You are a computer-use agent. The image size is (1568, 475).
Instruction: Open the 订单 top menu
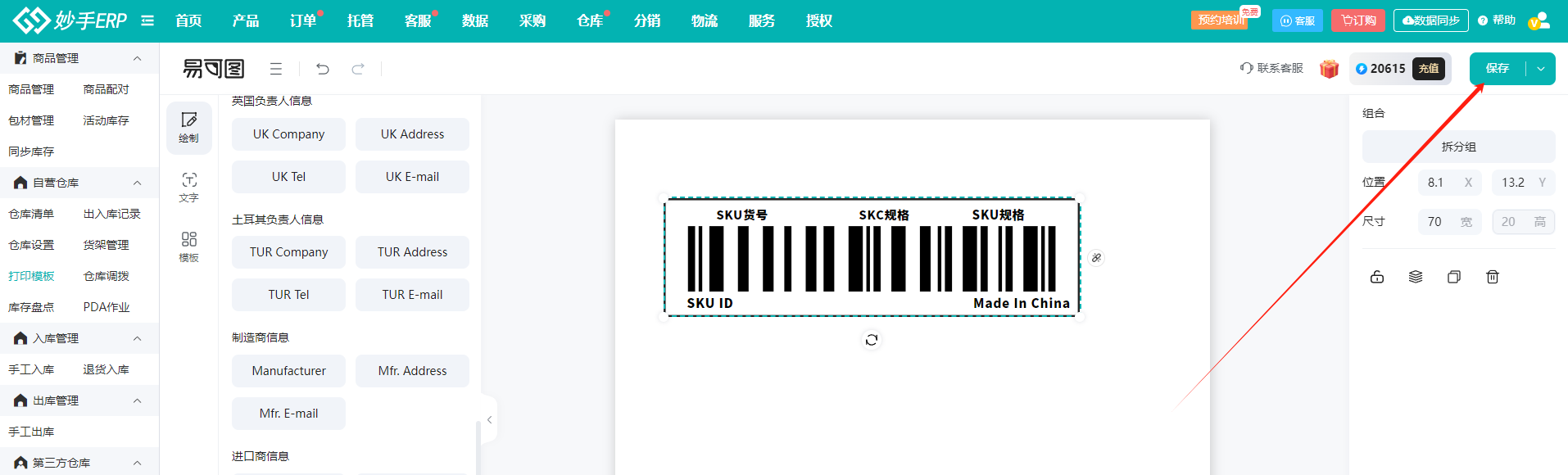(x=303, y=20)
